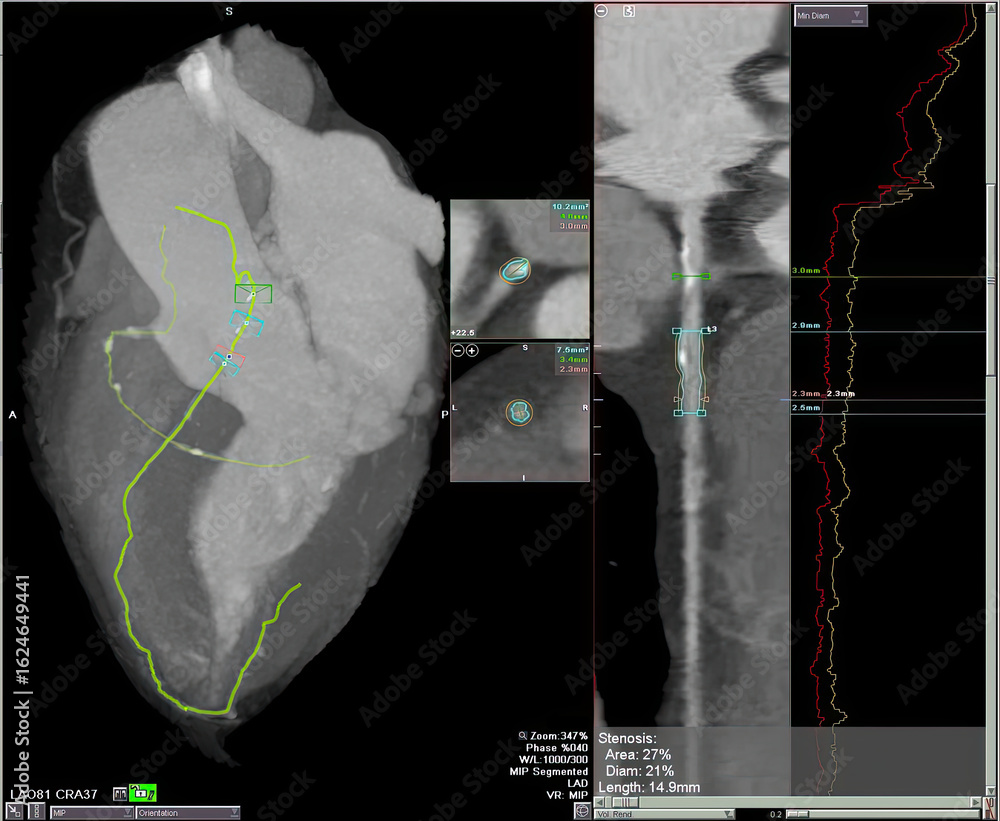
Task: Click the right arrow of the horizontal scrollbar
Action: tap(976, 802)
